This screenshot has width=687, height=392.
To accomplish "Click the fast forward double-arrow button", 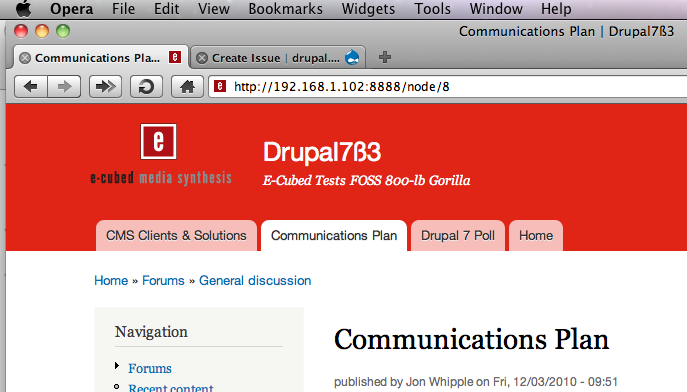I will [x=106, y=86].
